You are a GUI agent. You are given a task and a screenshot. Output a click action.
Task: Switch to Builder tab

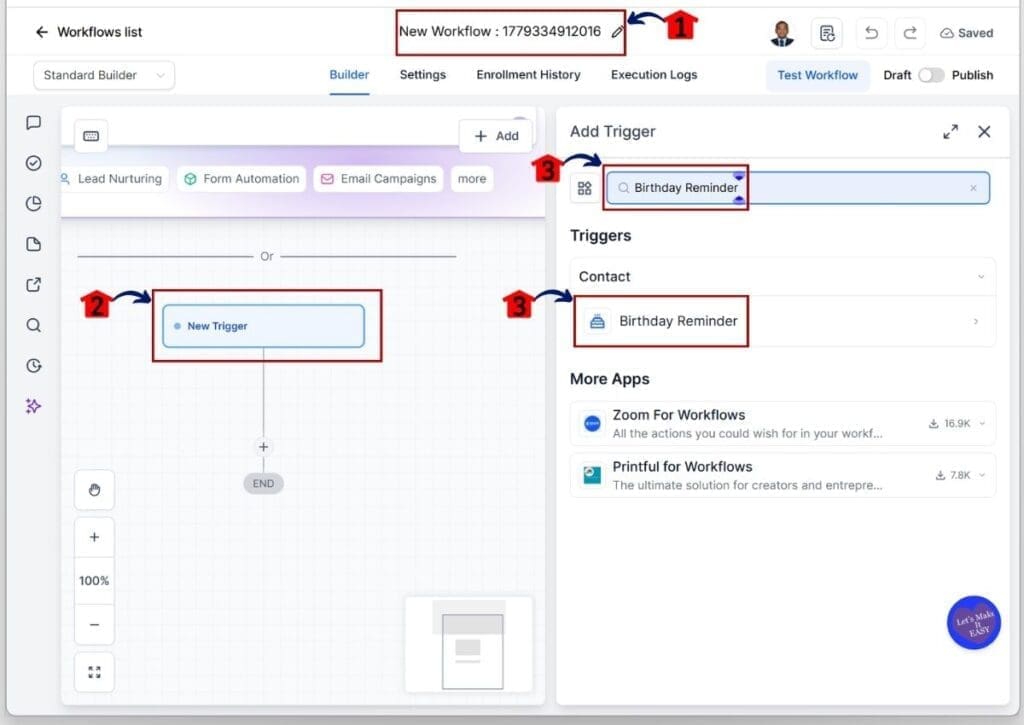349,74
